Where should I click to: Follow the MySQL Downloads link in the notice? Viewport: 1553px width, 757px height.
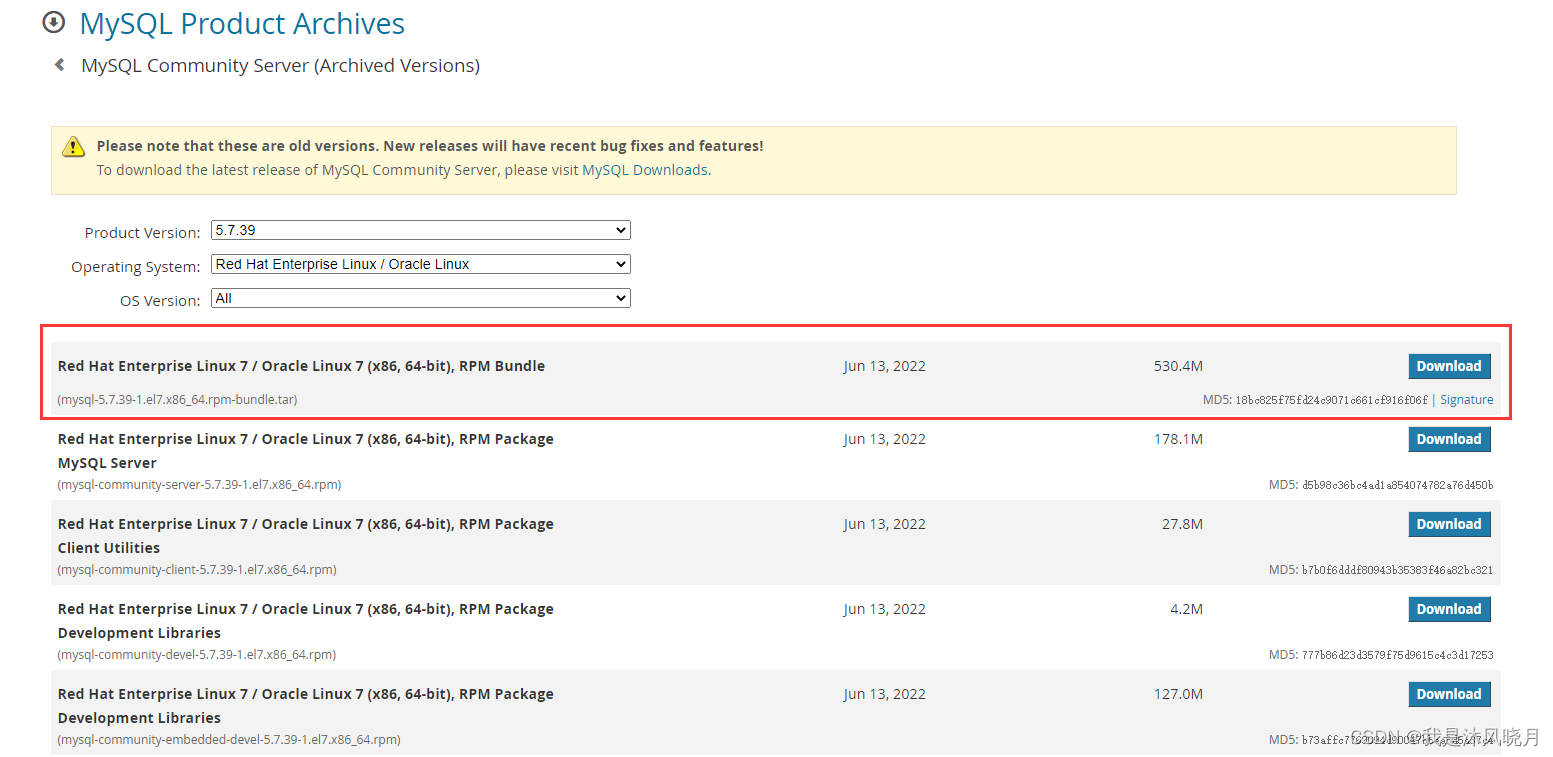645,170
